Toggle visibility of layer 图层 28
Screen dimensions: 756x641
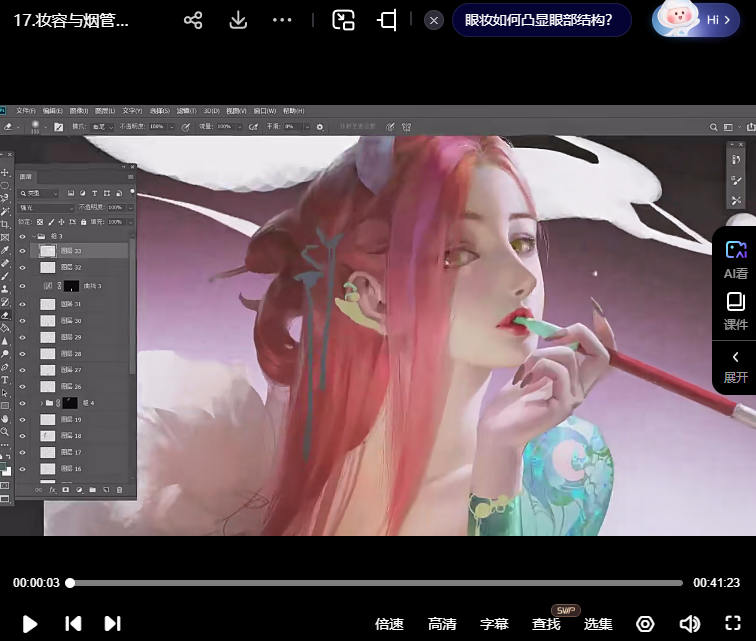pyautogui.click(x=22, y=354)
